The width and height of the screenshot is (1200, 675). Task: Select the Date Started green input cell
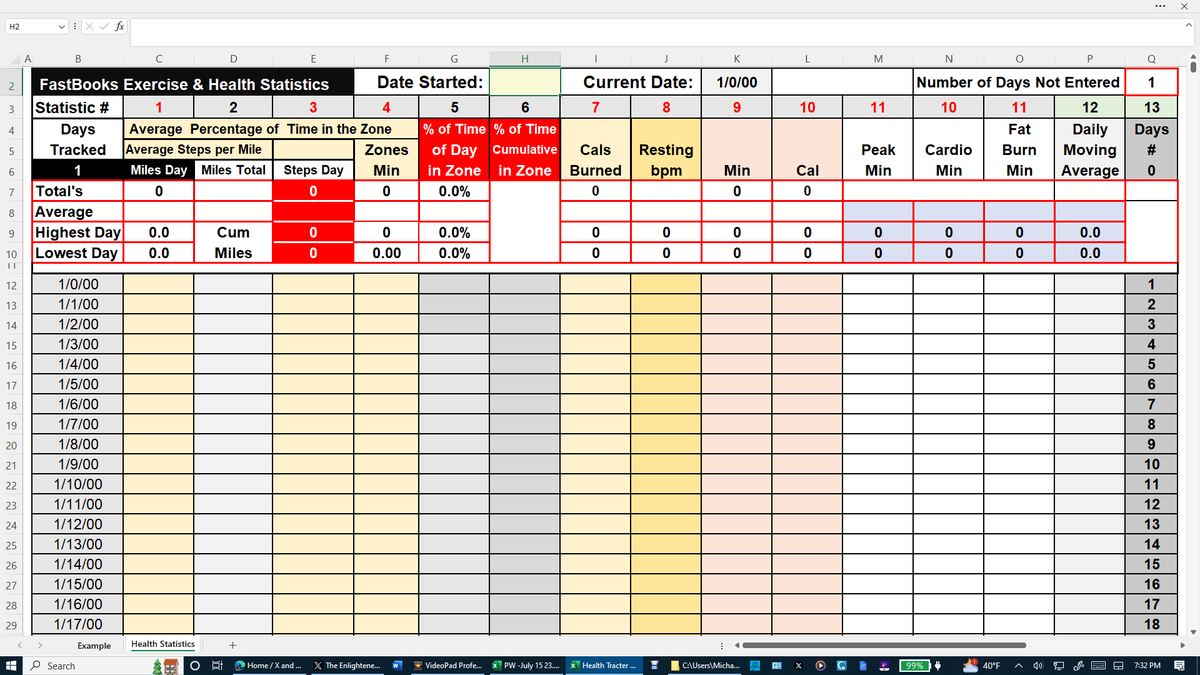click(x=525, y=82)
